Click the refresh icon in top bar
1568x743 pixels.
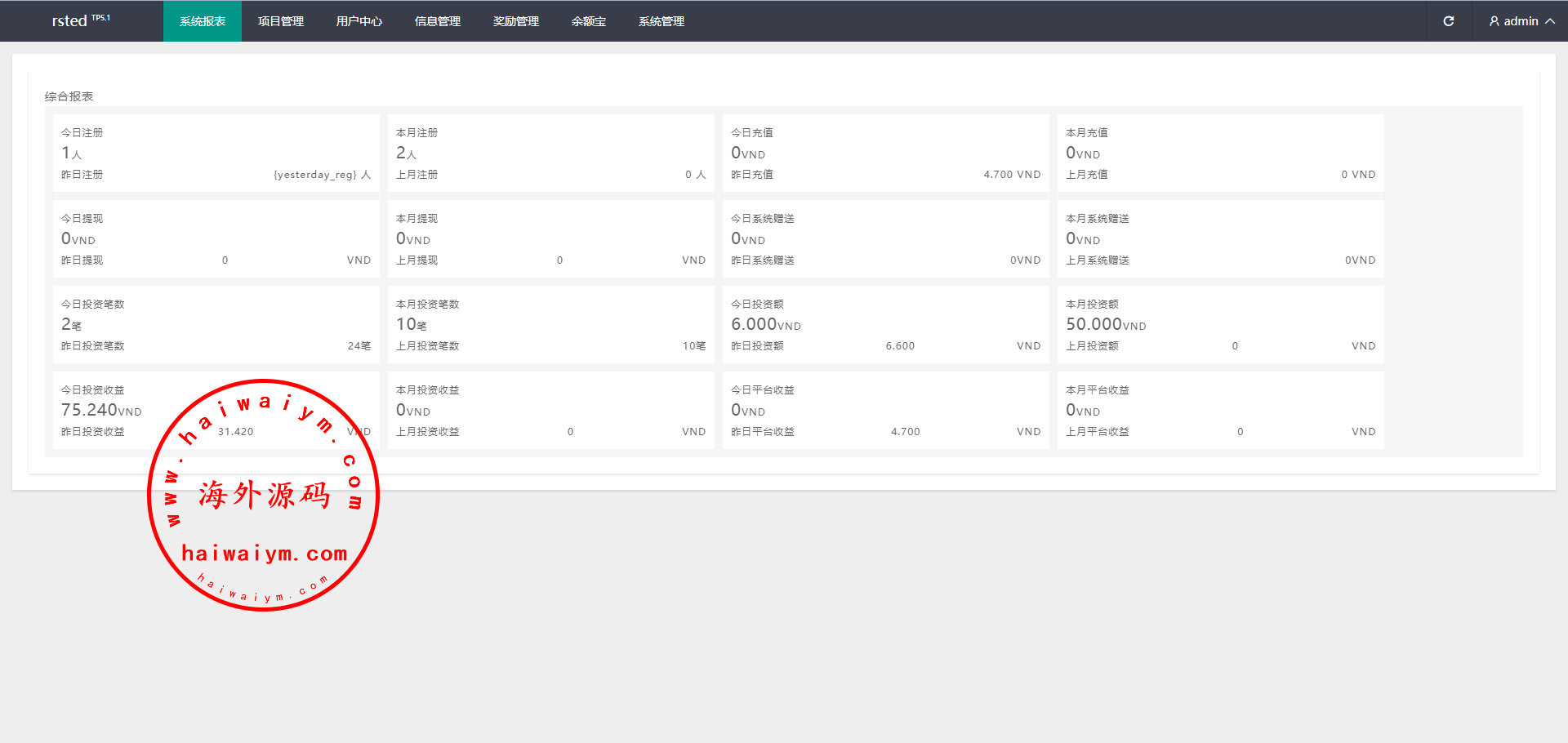1448,21
